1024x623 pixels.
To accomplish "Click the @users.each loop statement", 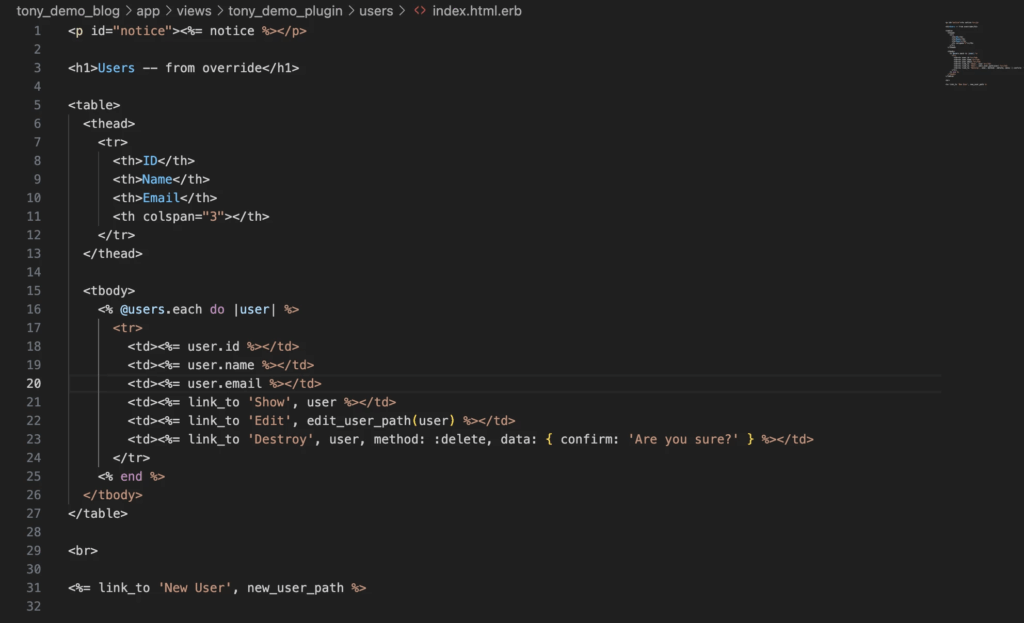I will (x=161, y=310).
